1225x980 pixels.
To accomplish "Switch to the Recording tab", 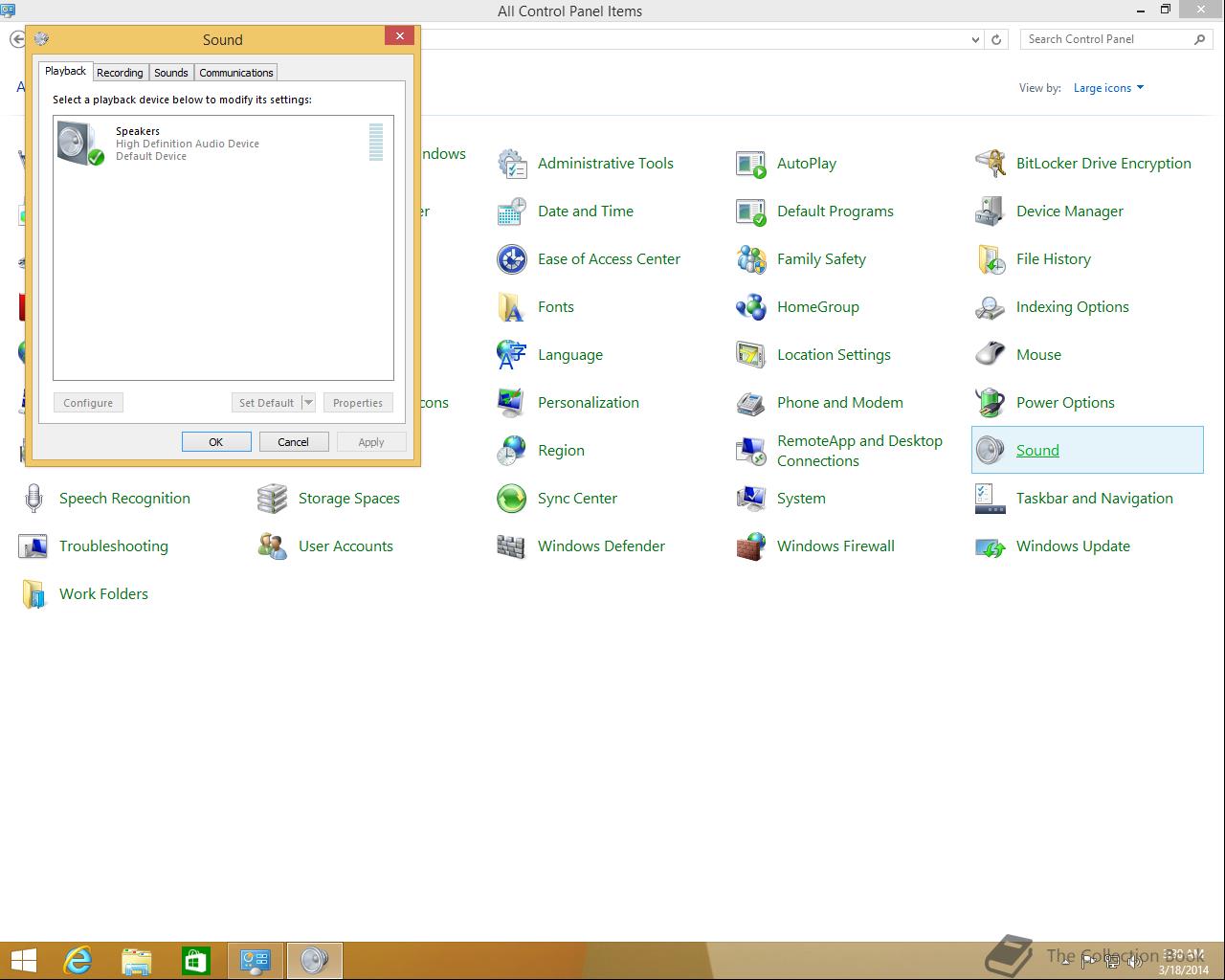I will [120, 73].
